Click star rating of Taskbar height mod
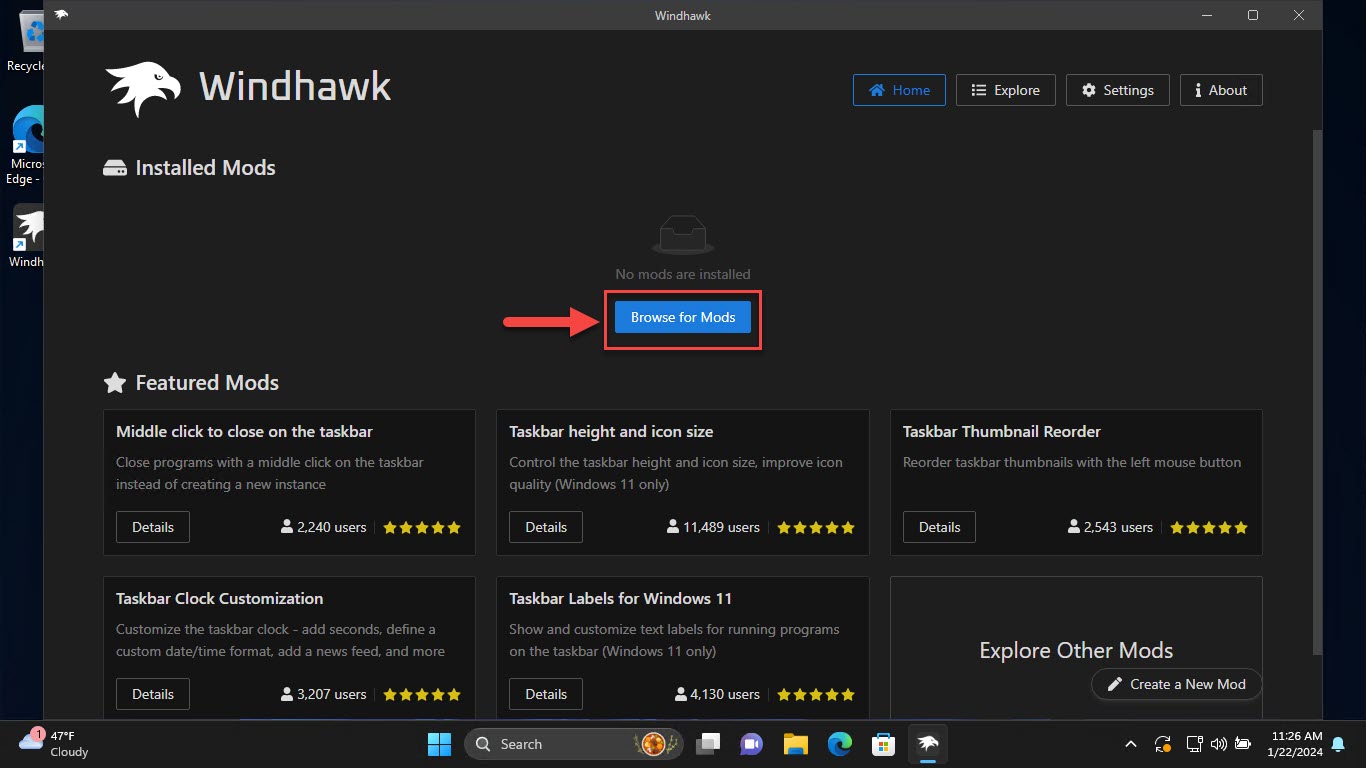The width and height of the screenshot is (1366, 768). click(x=816, y=527)
